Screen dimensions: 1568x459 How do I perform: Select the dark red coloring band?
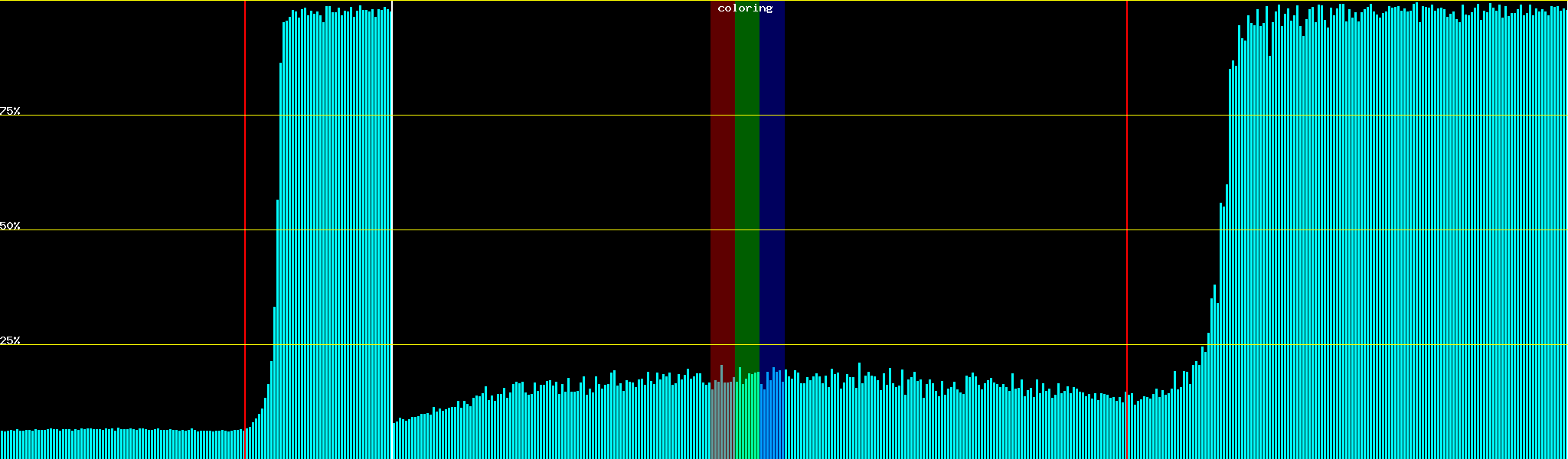(722, 191)
